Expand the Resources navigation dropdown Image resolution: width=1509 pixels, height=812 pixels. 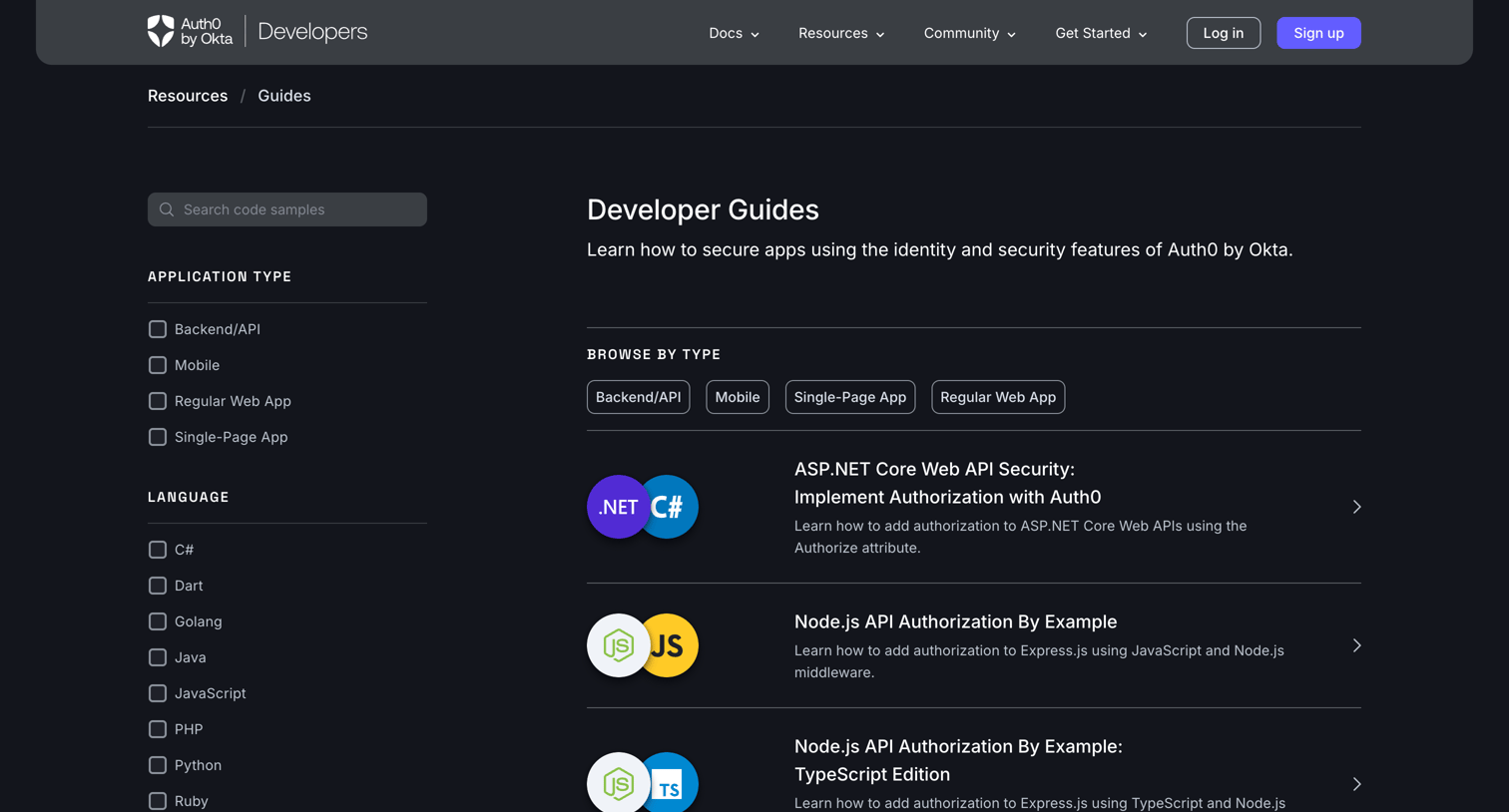(x=841, y=33)
